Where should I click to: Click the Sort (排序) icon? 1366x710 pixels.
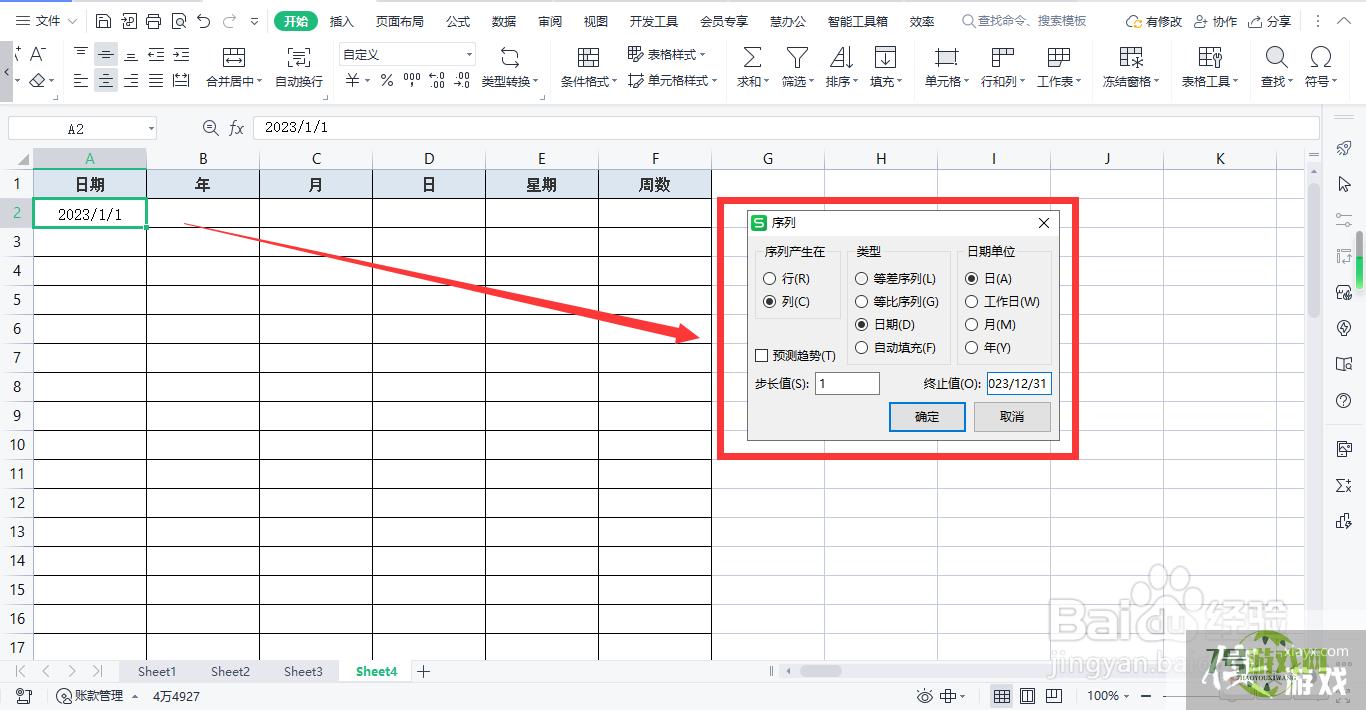pos(840,58)
